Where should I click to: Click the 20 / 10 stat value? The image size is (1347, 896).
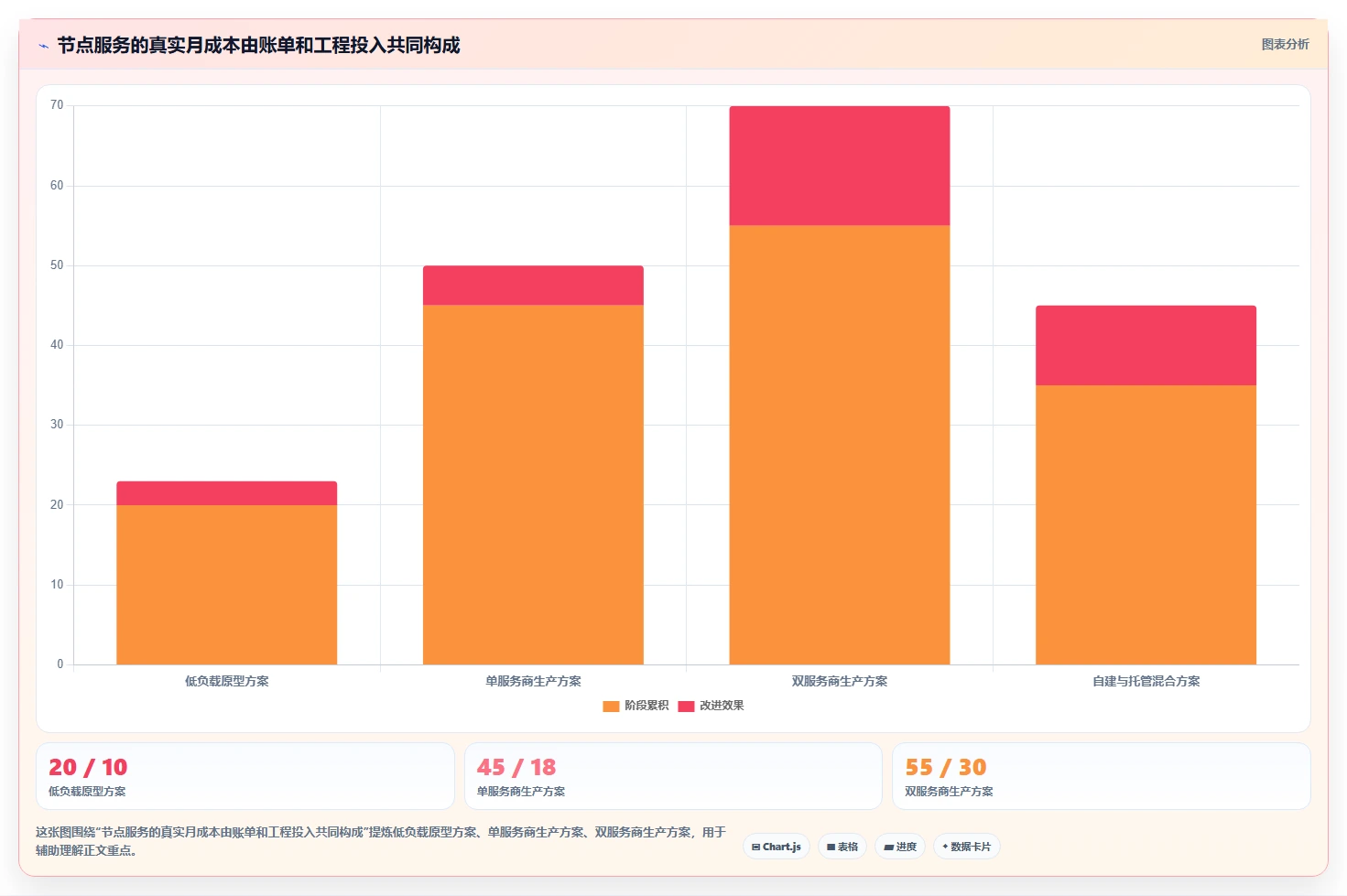(x=88, y=767)
